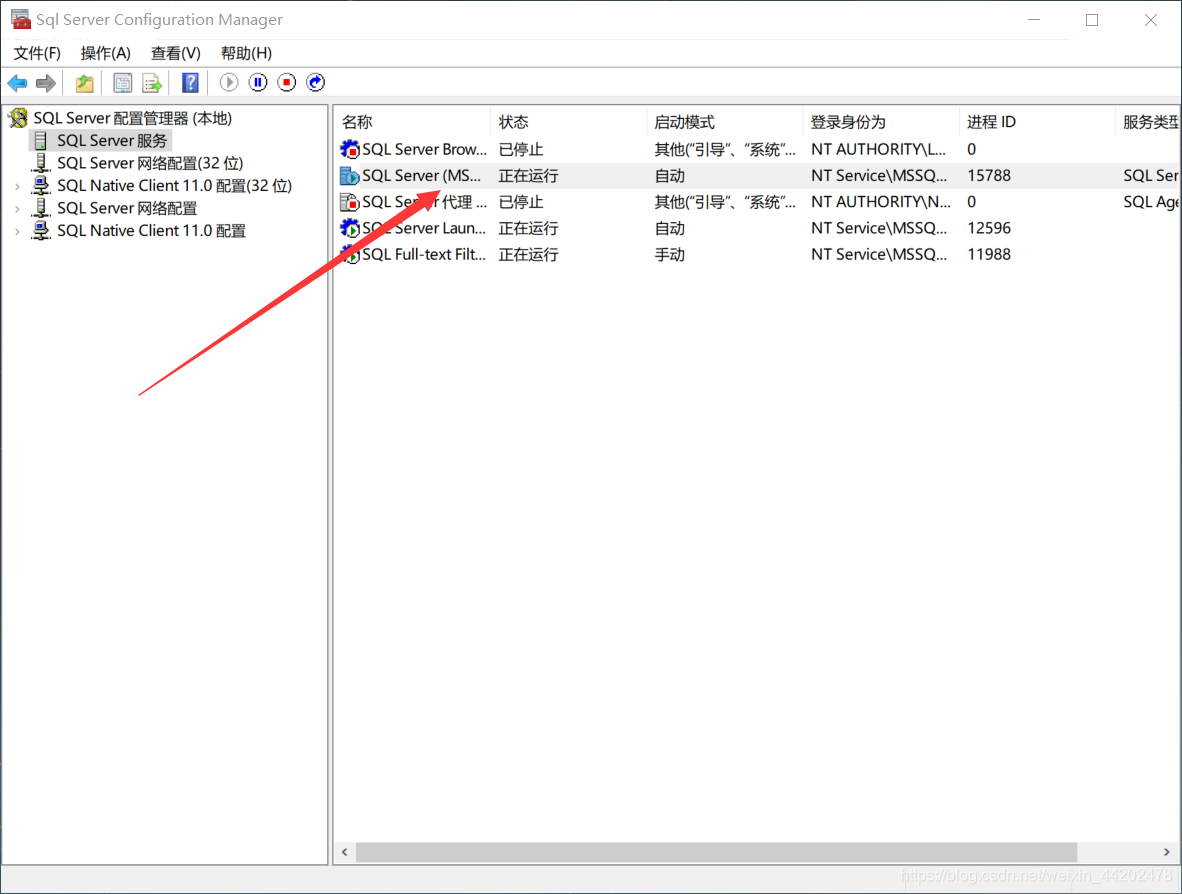The height and width of the screenshot is (894, 1182).
Task: Click process ID 15788 cell
Action: 989,176
